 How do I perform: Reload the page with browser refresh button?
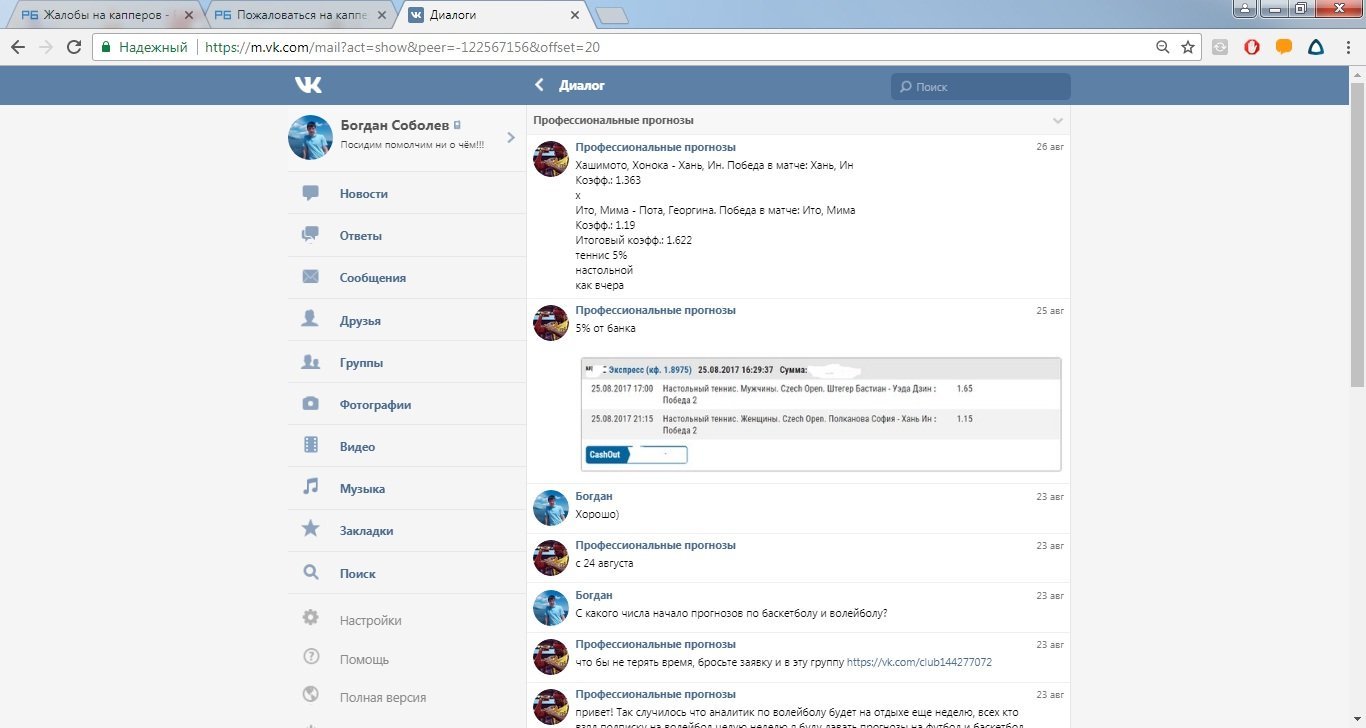point(73,47)
